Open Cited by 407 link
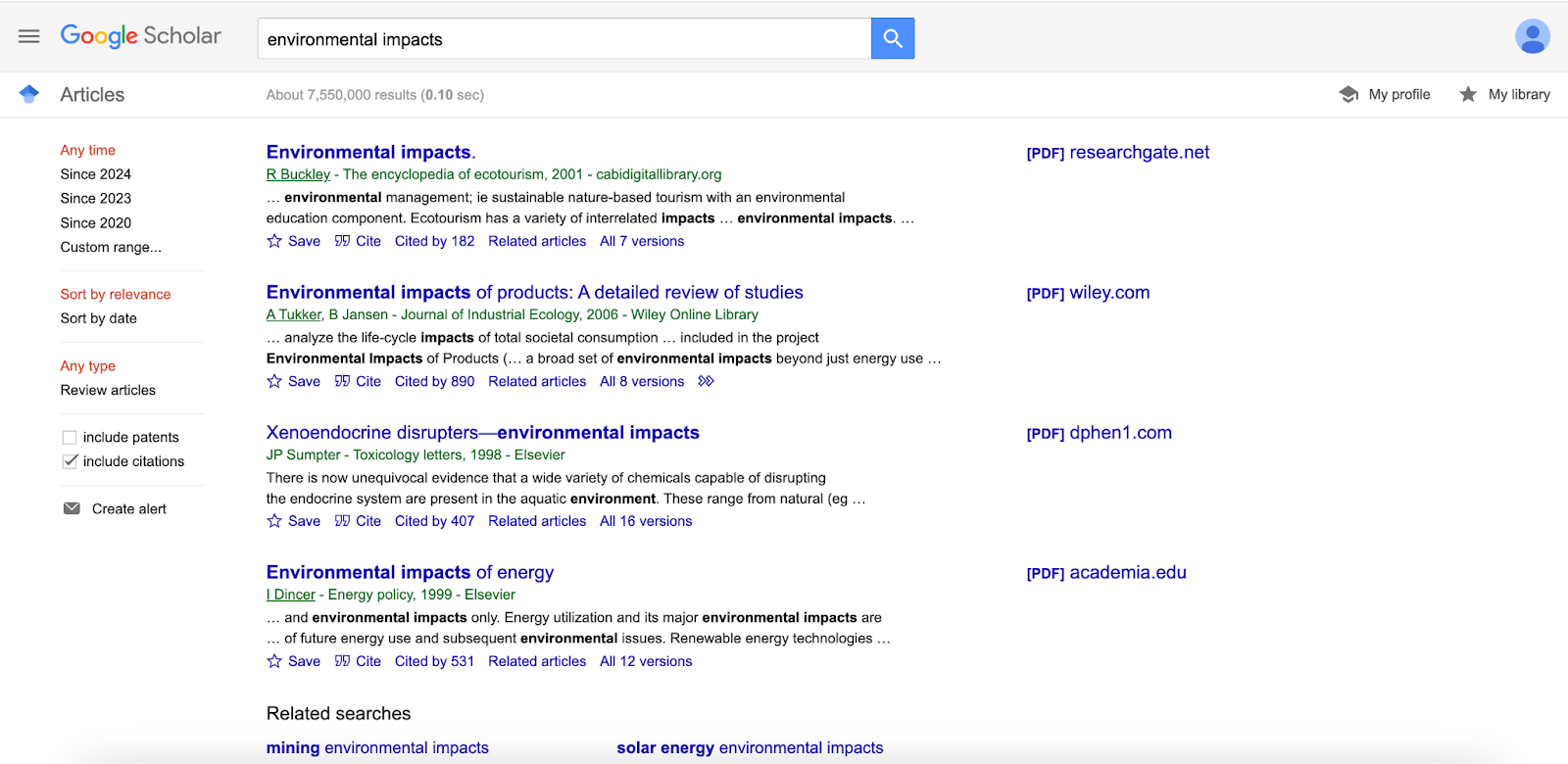1568x764 pixels. click(x=434, y=521)
